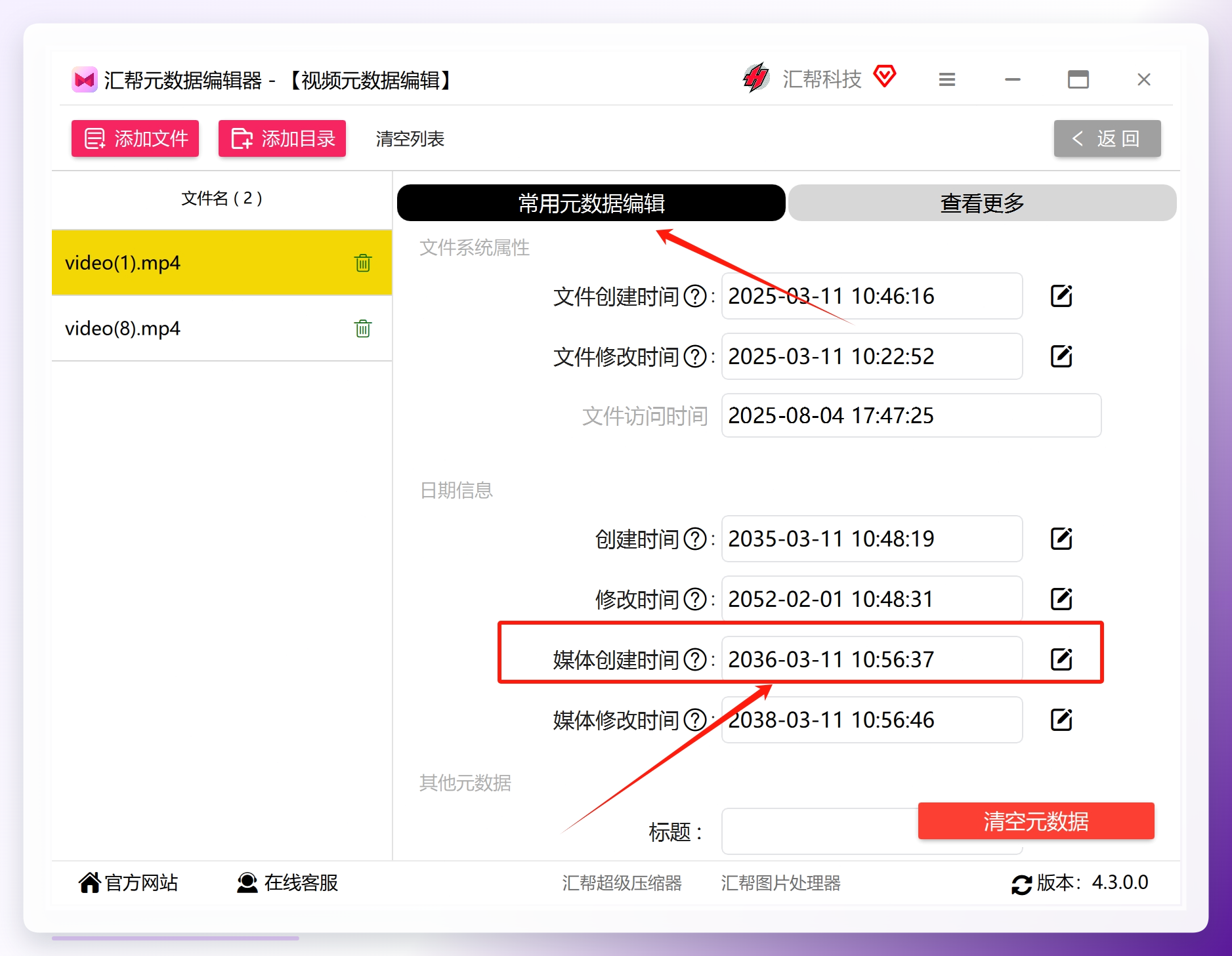Open the hamburger menu icon
This screenshot has height=956, width=1232.
click(946, 79)
